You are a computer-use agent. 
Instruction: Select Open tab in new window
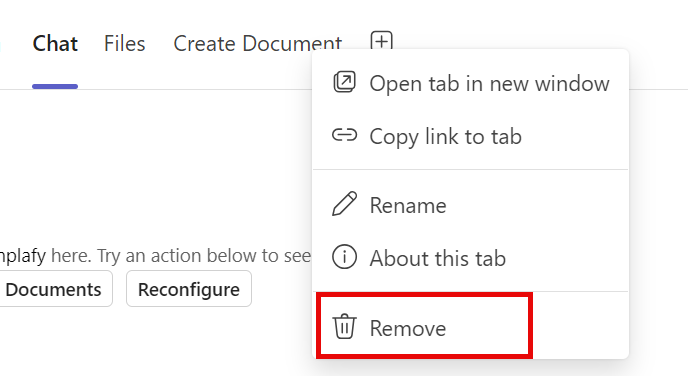click(470, 83)
